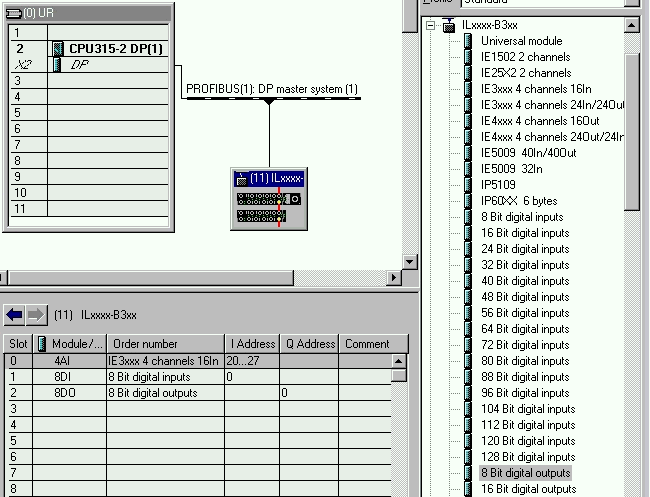This screenshot has width=650, height=497.
Task: Select the DP interface icon in row X2
Action: pyautogui.click(x=57, y=65)
